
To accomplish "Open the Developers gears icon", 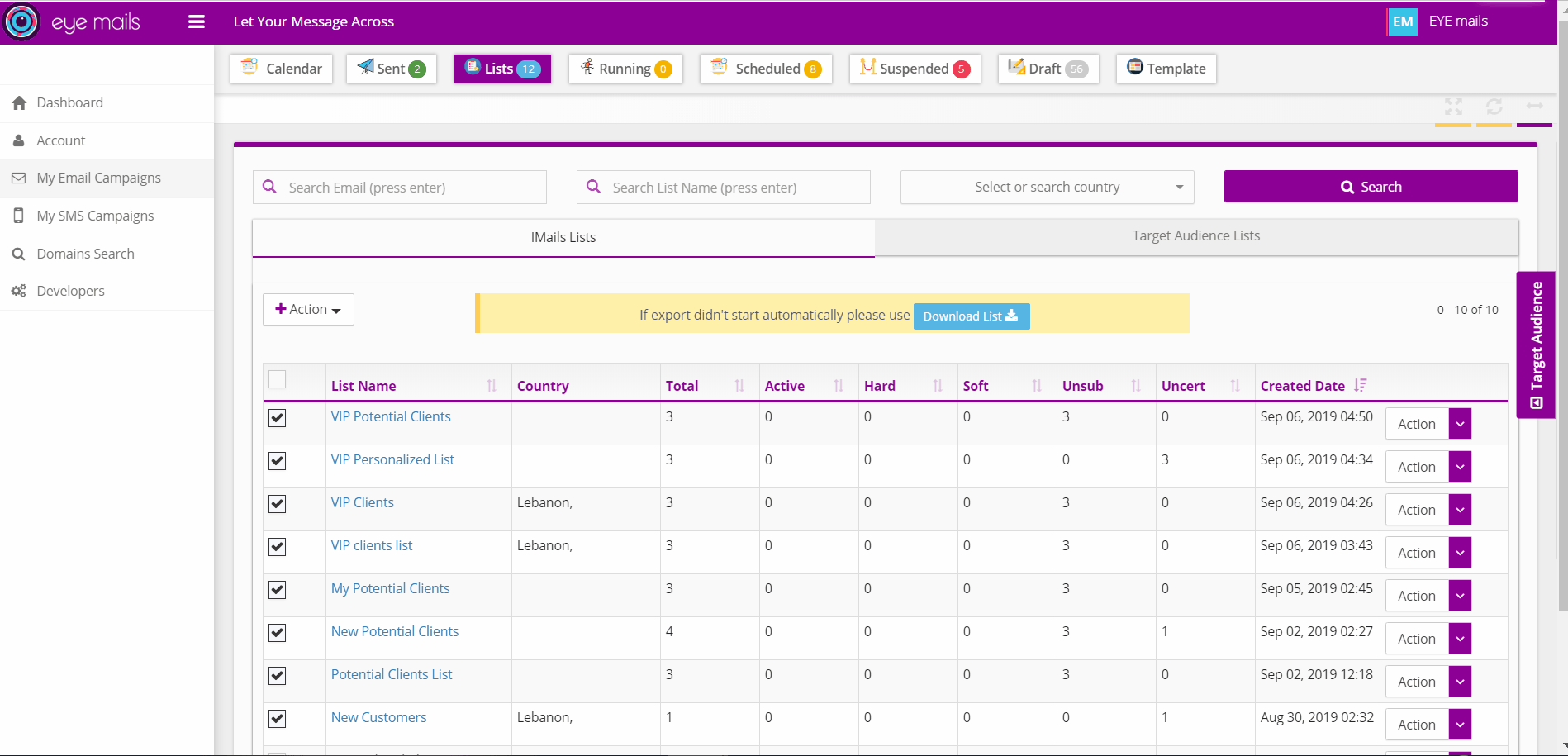I will tap(19, 291).
